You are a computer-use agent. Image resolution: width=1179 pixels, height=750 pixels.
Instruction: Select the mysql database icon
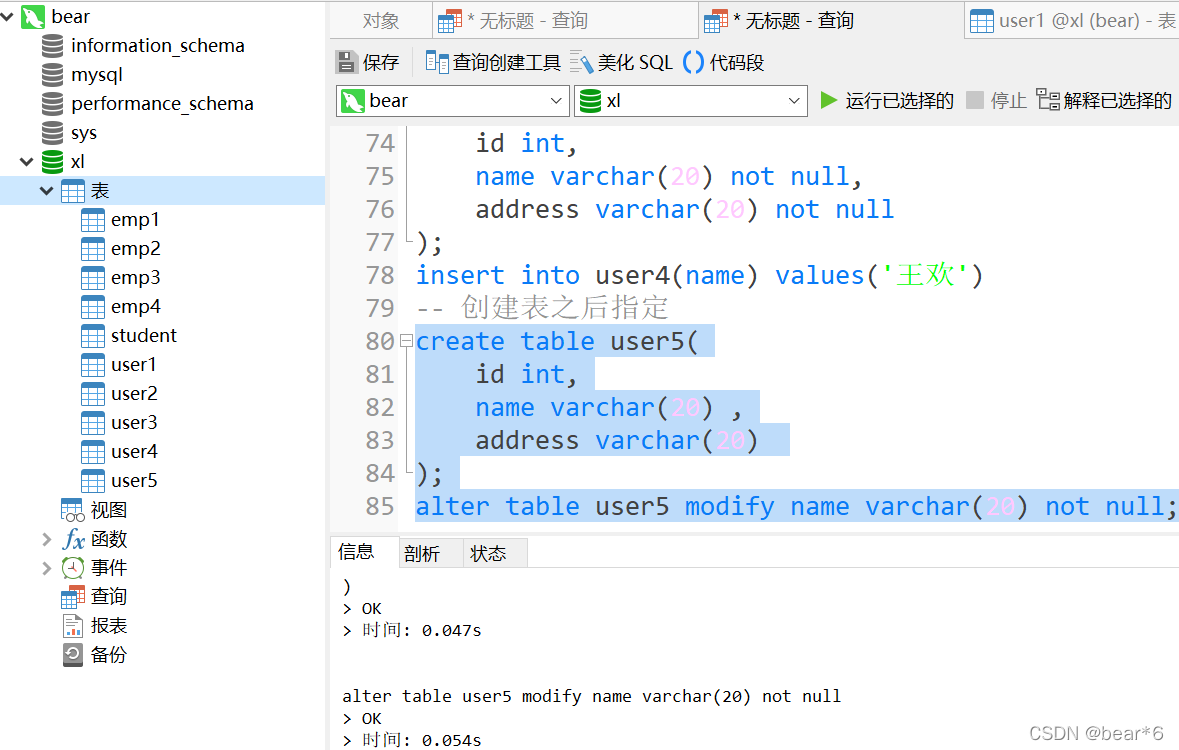(x=53, y=75)
